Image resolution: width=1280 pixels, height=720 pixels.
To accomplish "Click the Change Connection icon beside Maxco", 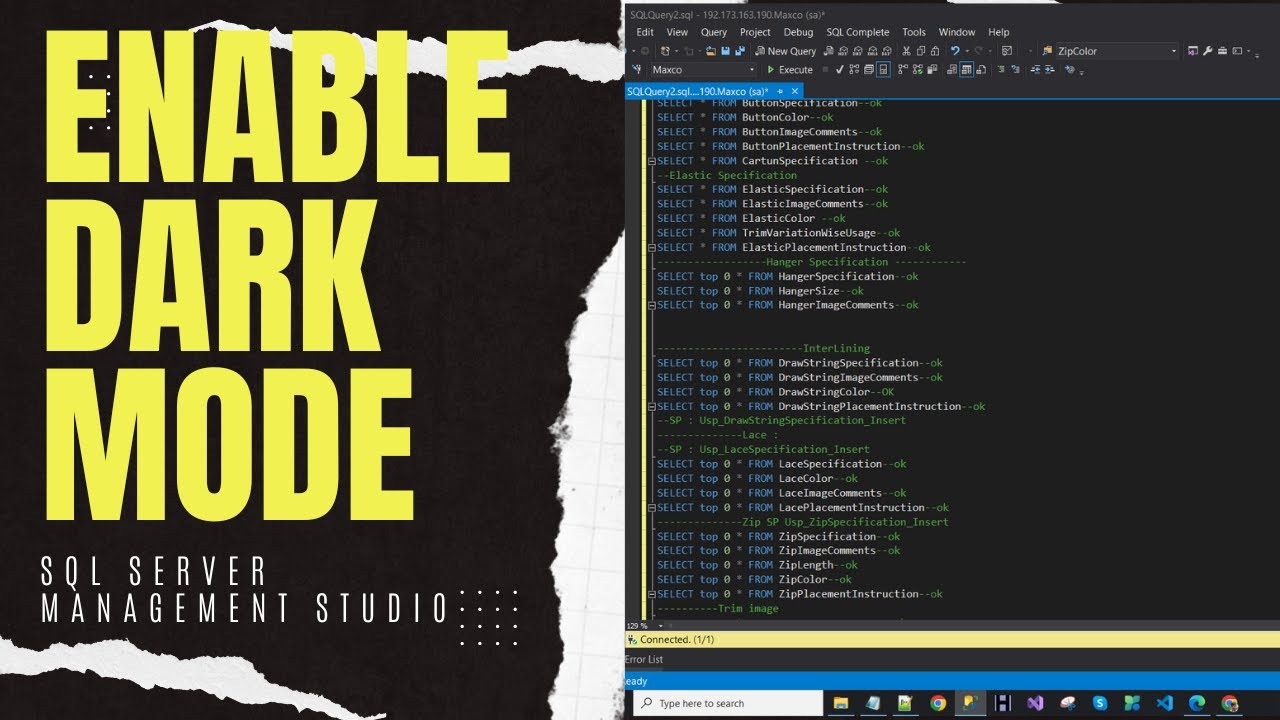I will 636,70.
